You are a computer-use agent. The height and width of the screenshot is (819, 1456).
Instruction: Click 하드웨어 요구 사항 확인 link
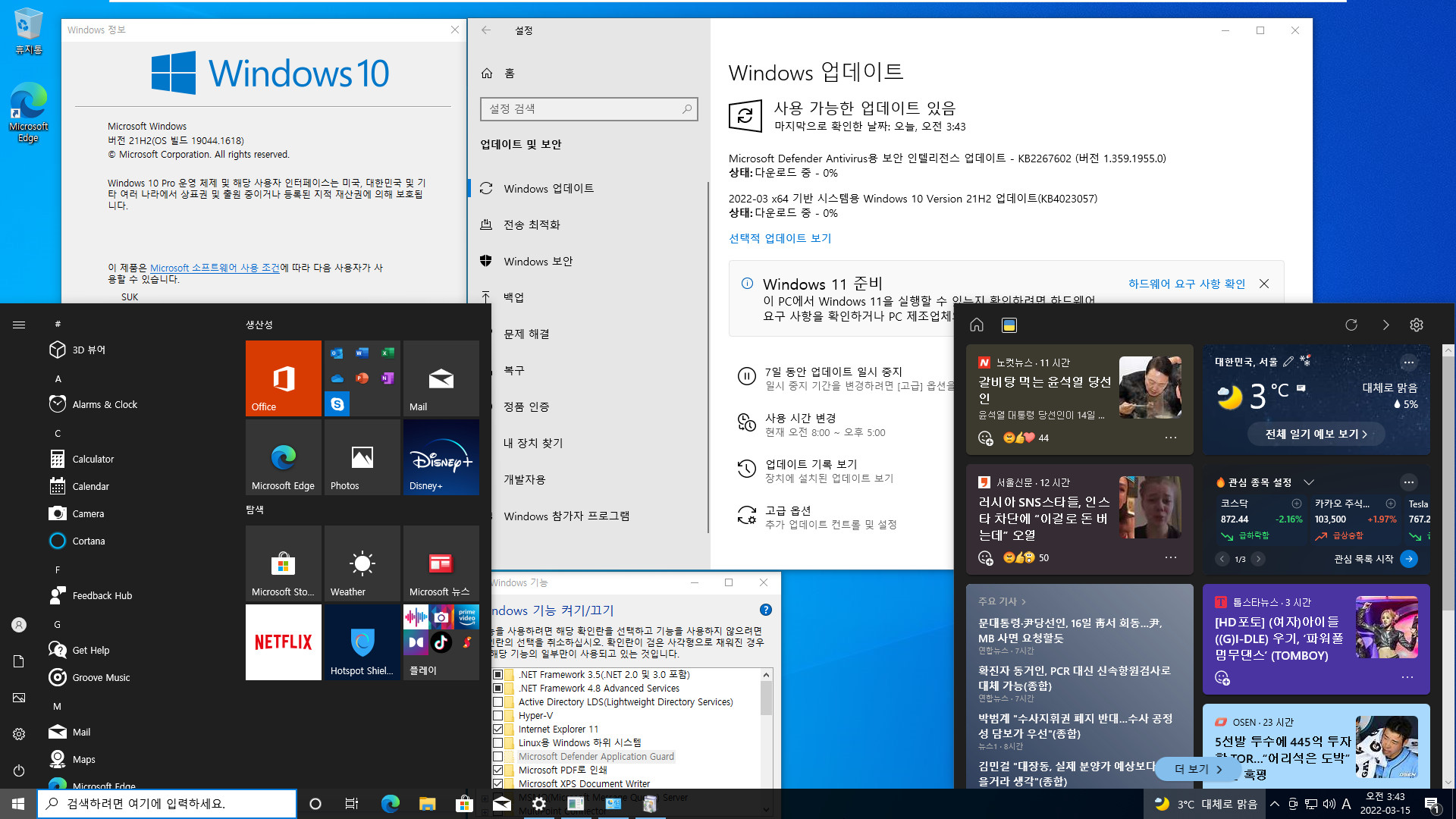tap(1187, 284)
